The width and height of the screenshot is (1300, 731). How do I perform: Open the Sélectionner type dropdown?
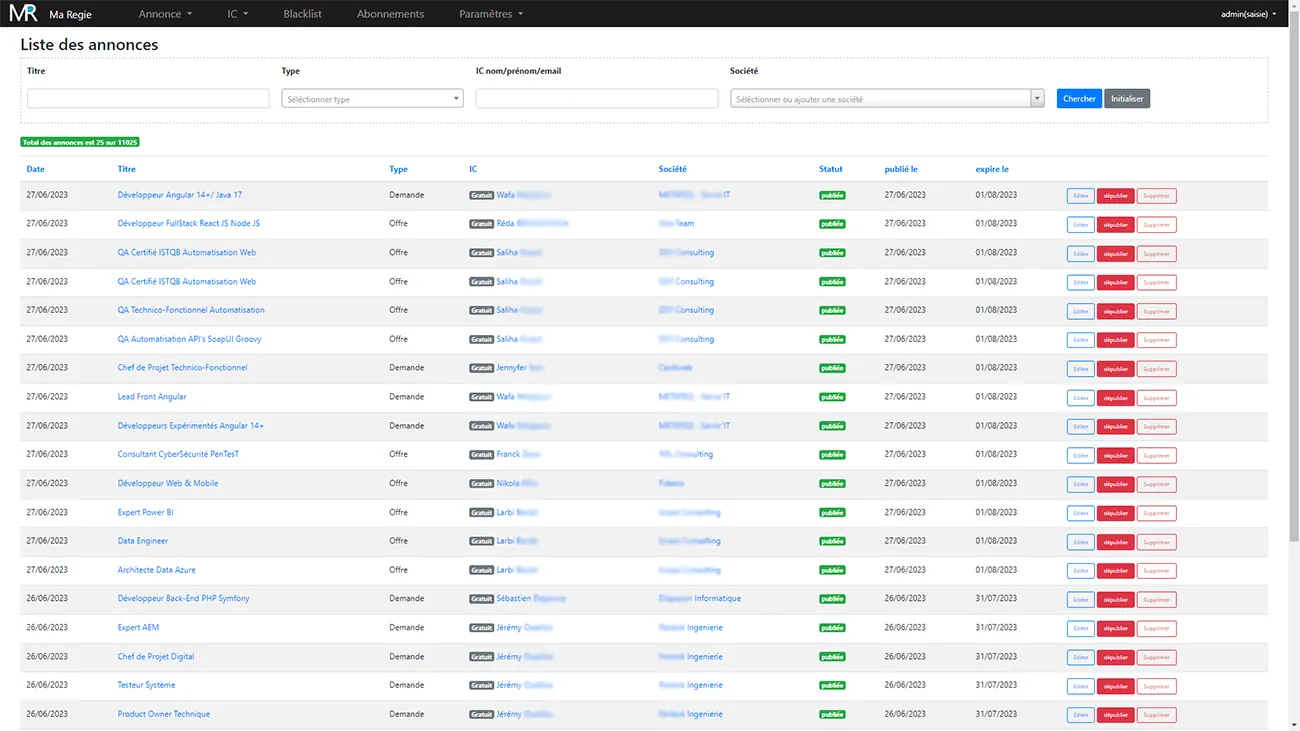(x=372, y=99)
